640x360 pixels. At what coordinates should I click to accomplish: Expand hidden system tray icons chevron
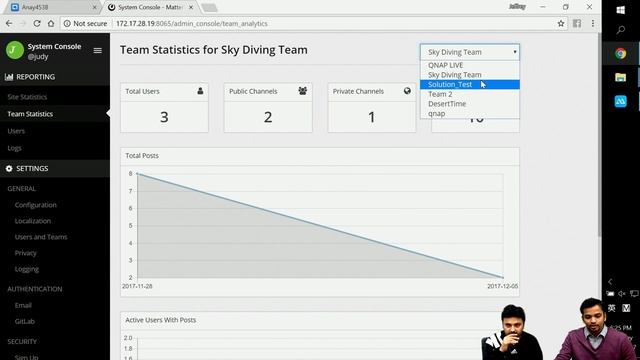[x=610, y=282]
